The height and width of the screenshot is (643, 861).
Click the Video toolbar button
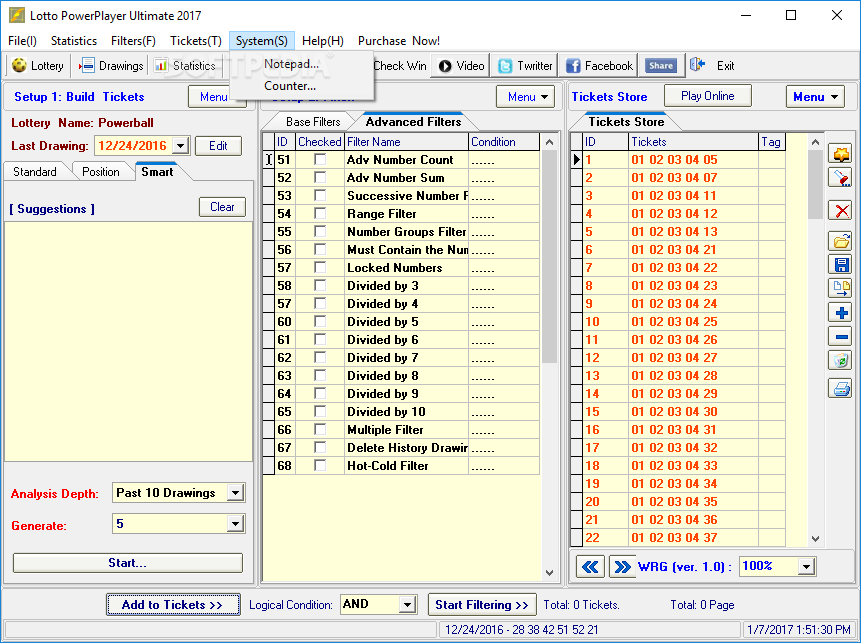pos(461,66)
